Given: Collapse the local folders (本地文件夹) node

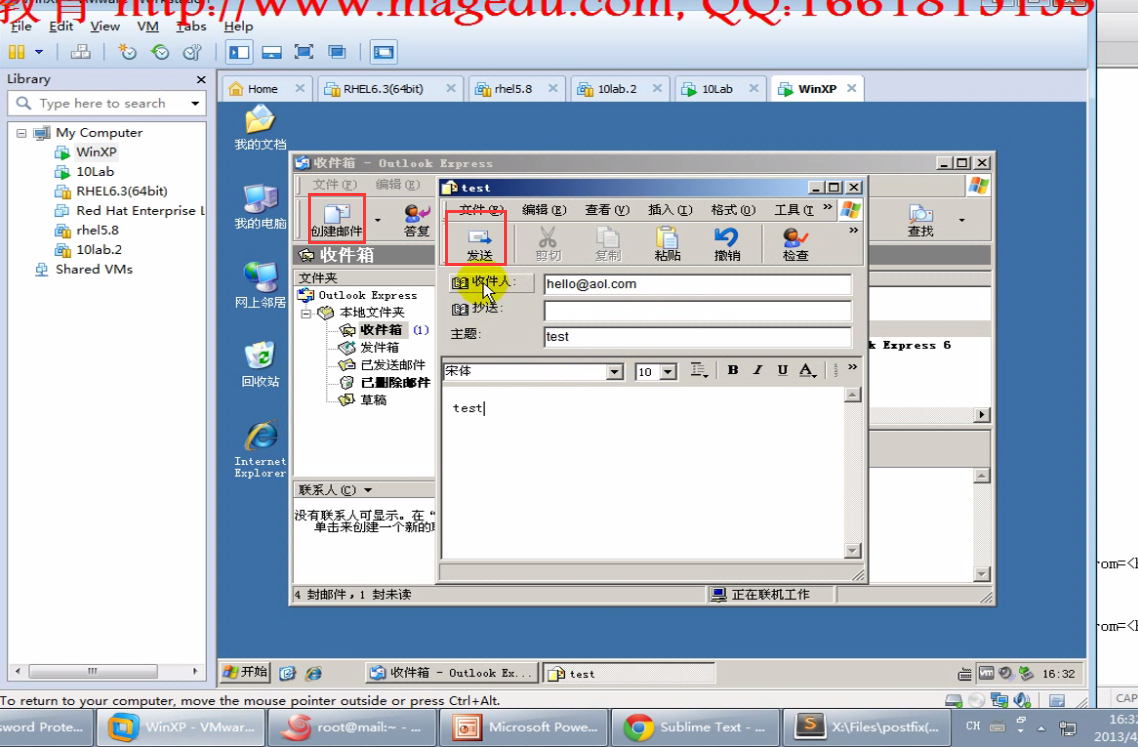Looking at the screenshot, I should point(306,314).
